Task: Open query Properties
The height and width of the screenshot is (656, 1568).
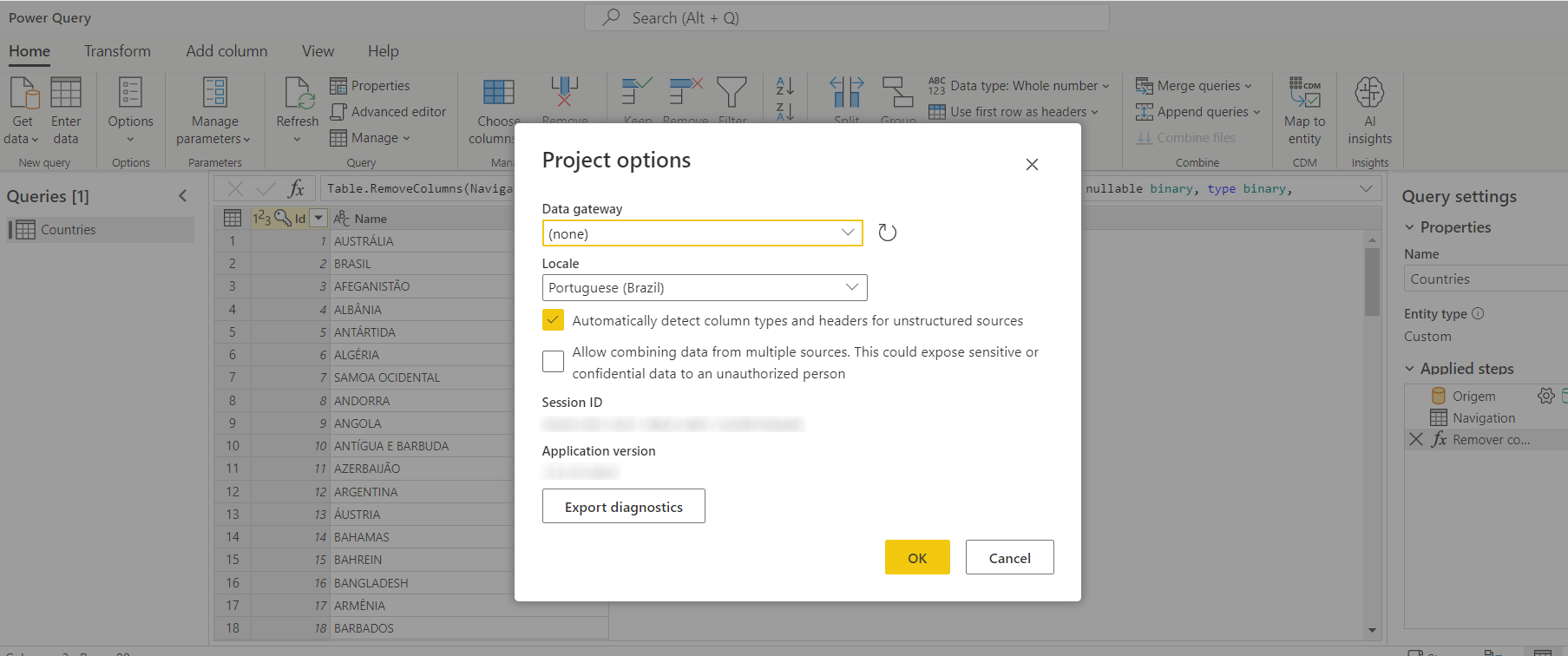Action: pyautogui.click(x=370, y=86)
